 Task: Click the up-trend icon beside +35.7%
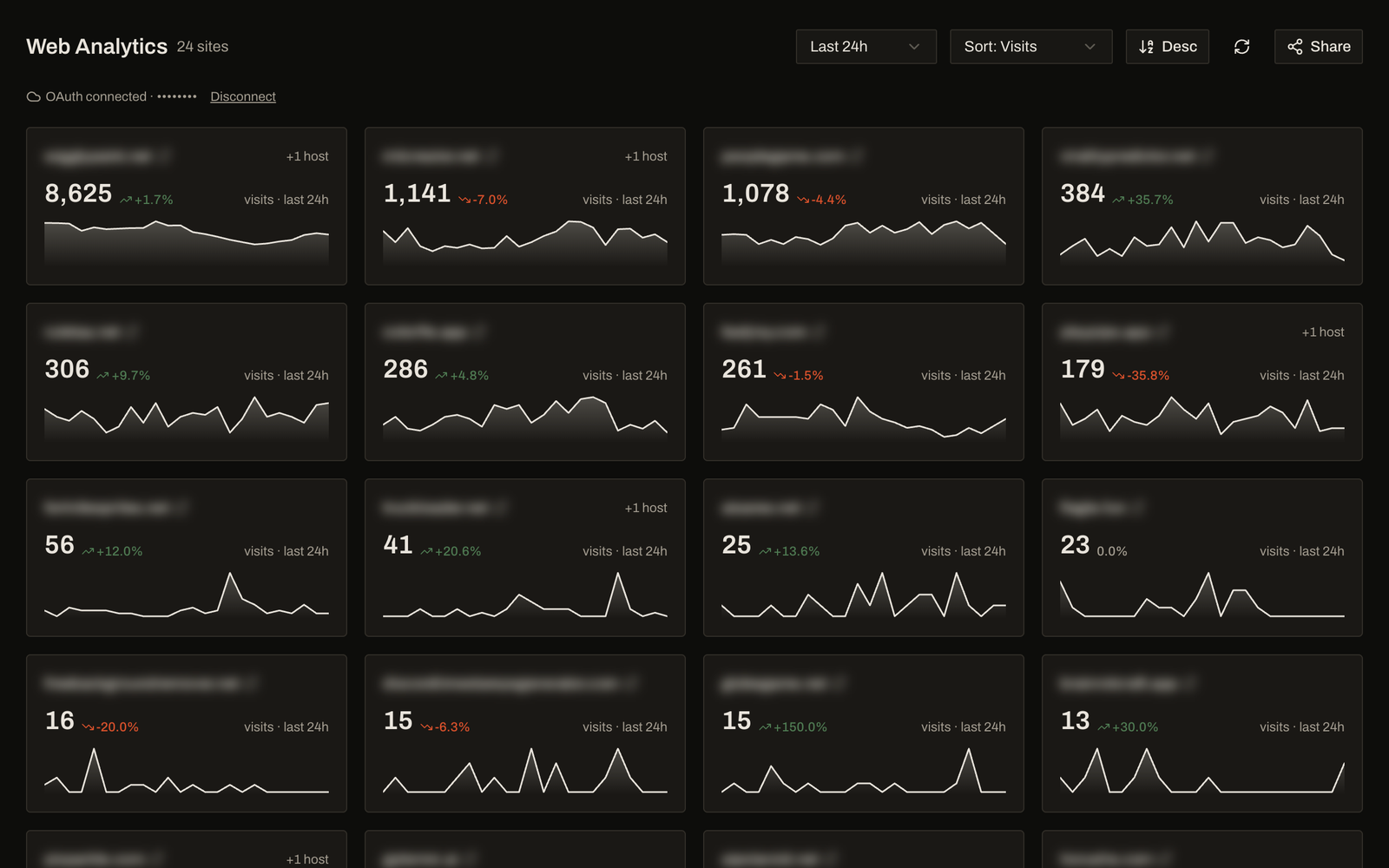(1118, 200)
